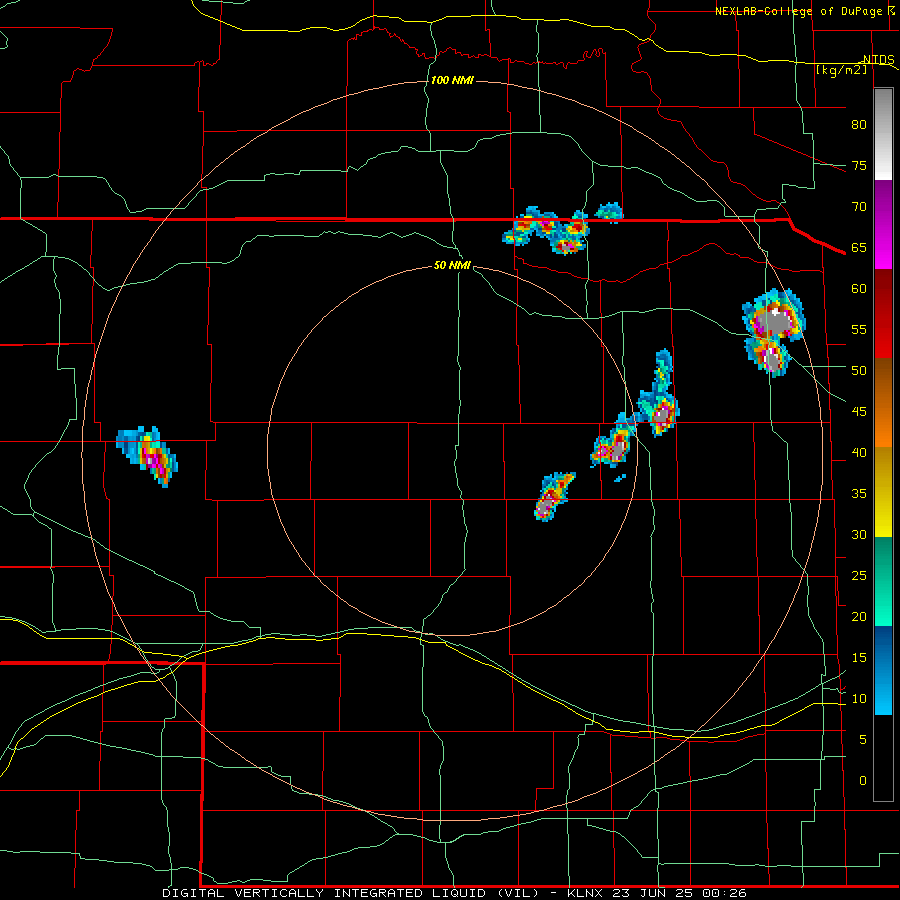Viewport: 900px width, 900px height.
Task: Select the 55 value on the VIL scale
Action: point(859,329)
